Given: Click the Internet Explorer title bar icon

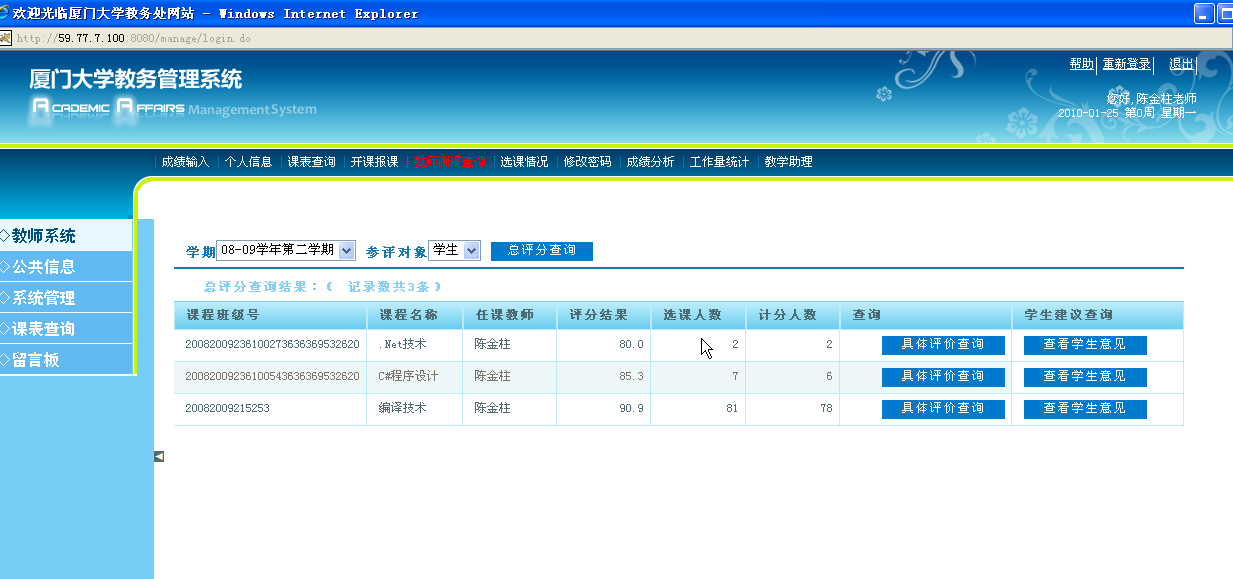Looking at the screenshot, I should click(5, 13).
